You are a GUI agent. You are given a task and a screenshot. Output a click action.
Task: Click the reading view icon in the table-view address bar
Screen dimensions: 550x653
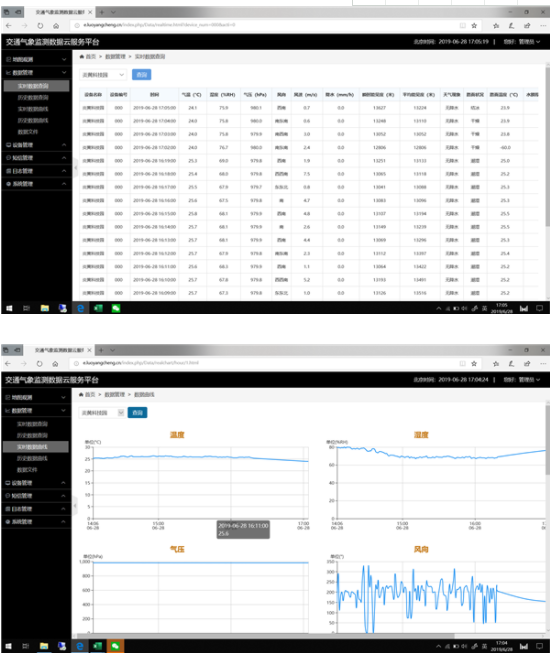[x=463, y=26]
